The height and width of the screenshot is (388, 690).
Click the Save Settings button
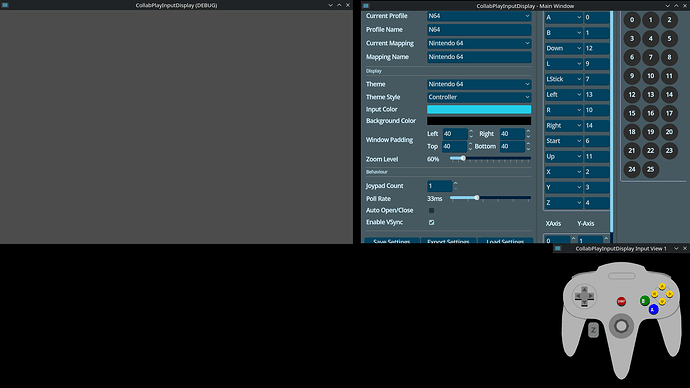(x=392, y=241)
